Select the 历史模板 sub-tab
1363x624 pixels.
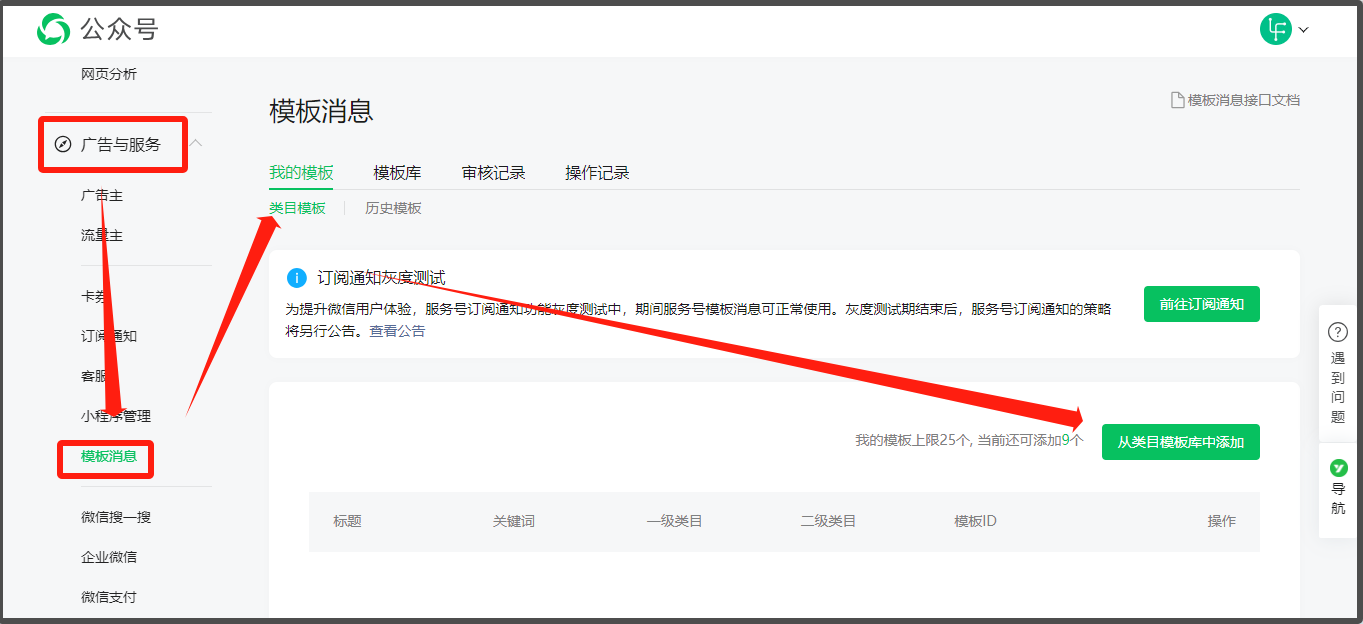pos(393,208)
